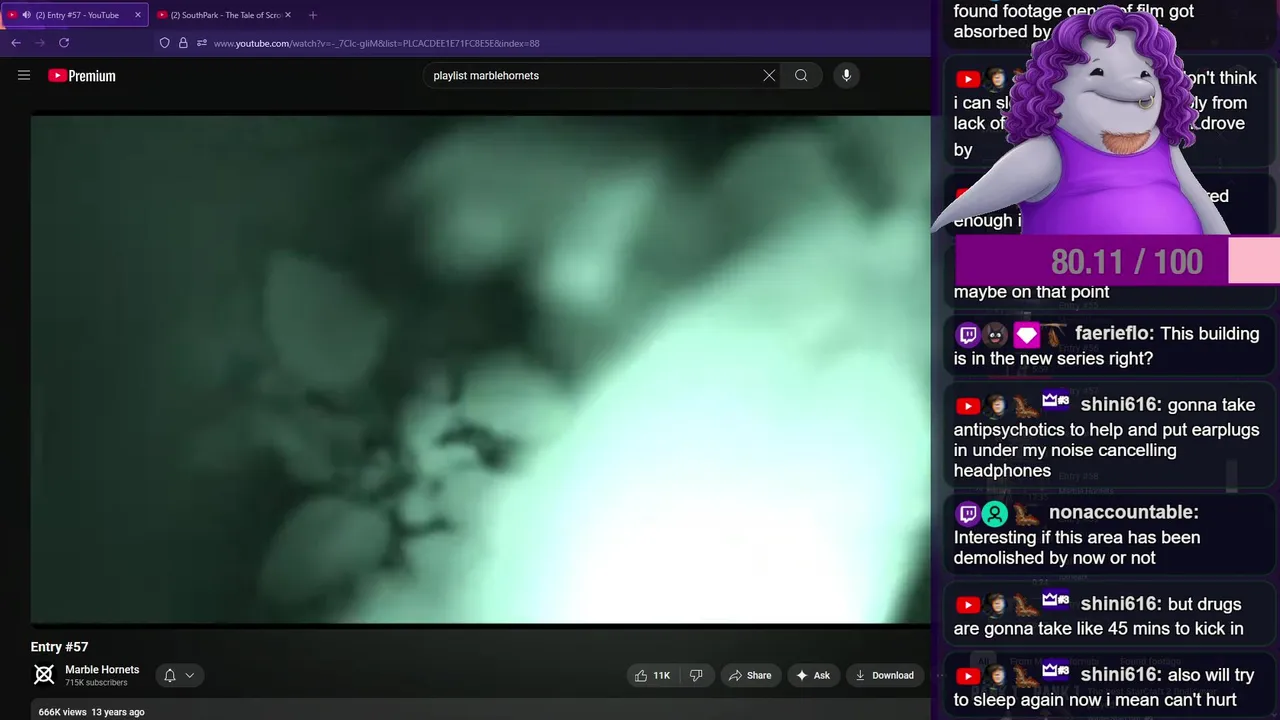The width and height of the screenshot is (1280, 720).
Task: Open the YouTube hamburger guide menu
Action: click(x=24, y=75)
